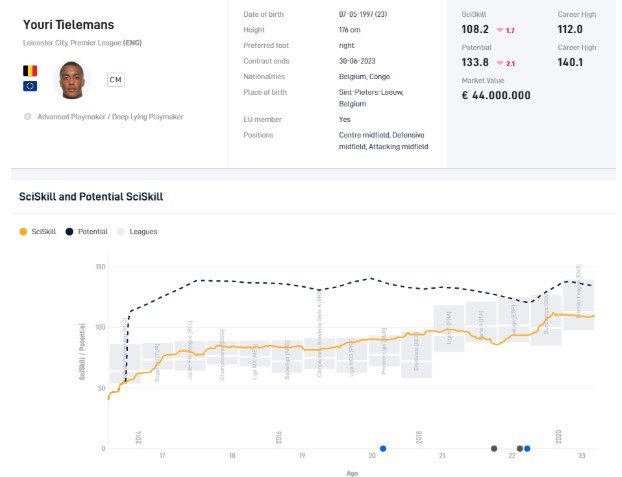Click the preferred foot value right
622x477 pixels.
pos(346,46)
